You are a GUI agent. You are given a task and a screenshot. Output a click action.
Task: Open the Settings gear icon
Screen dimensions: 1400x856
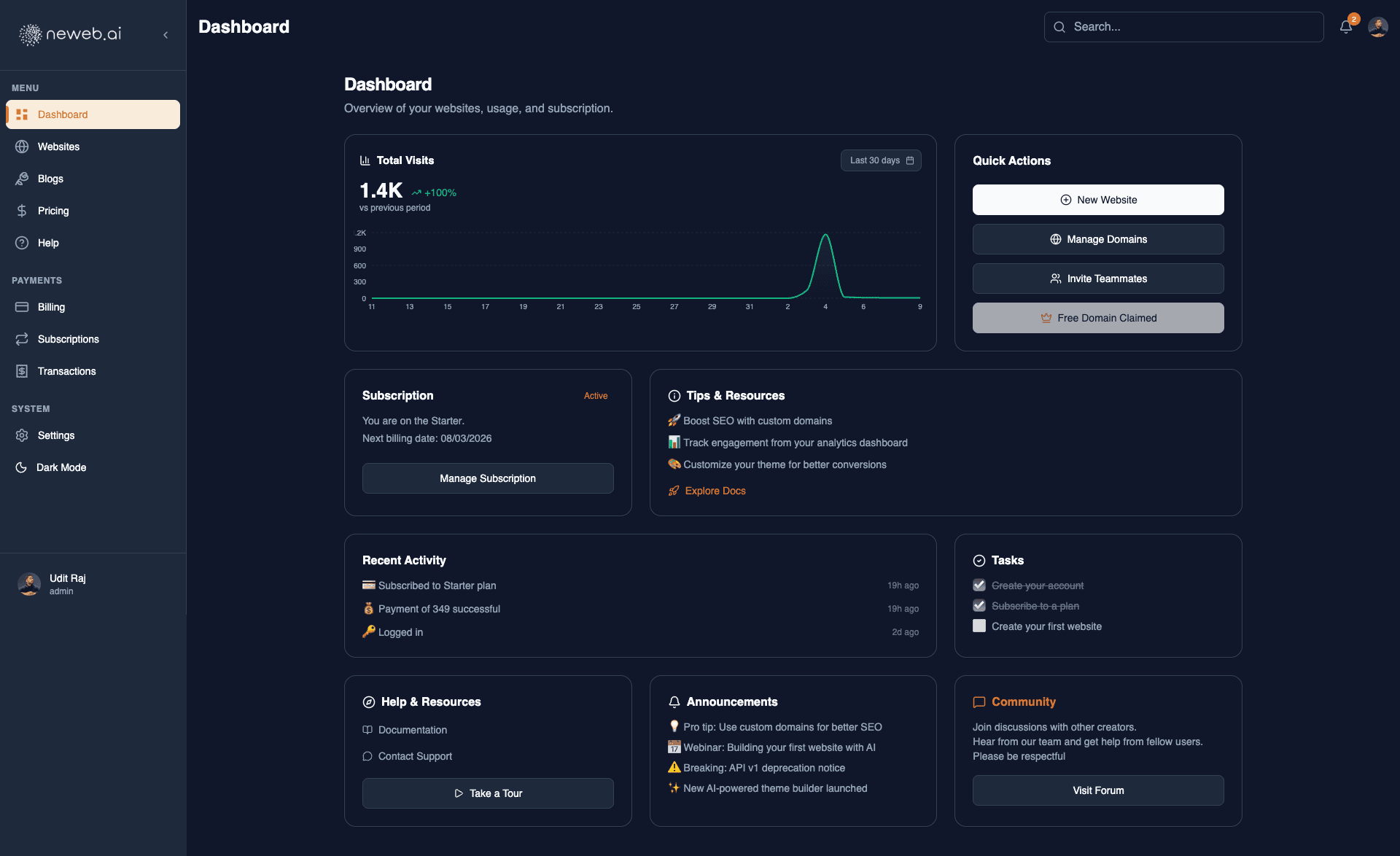(23, 435)
